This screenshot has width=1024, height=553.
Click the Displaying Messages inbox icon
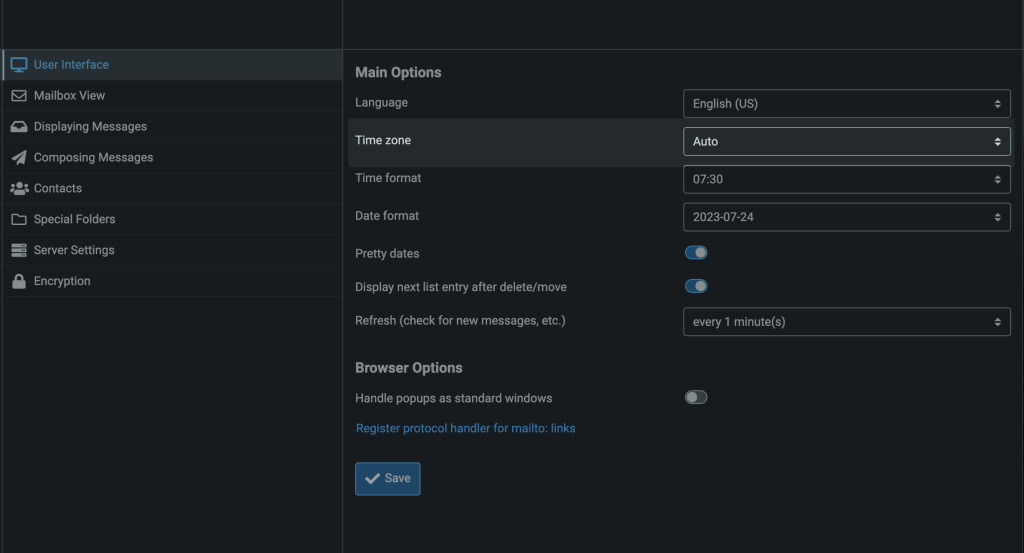18,127
